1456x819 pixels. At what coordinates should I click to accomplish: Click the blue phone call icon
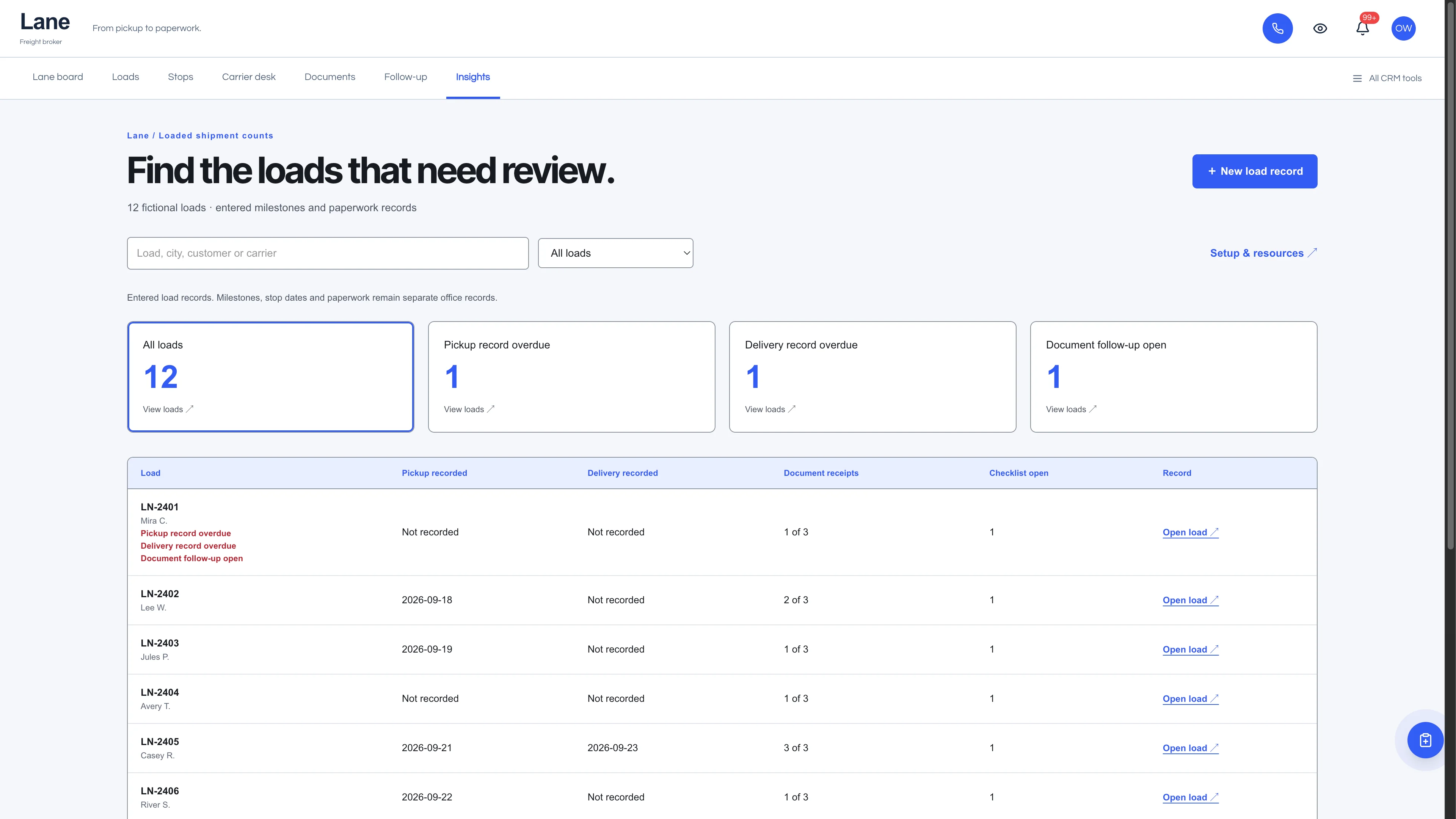1277,28
